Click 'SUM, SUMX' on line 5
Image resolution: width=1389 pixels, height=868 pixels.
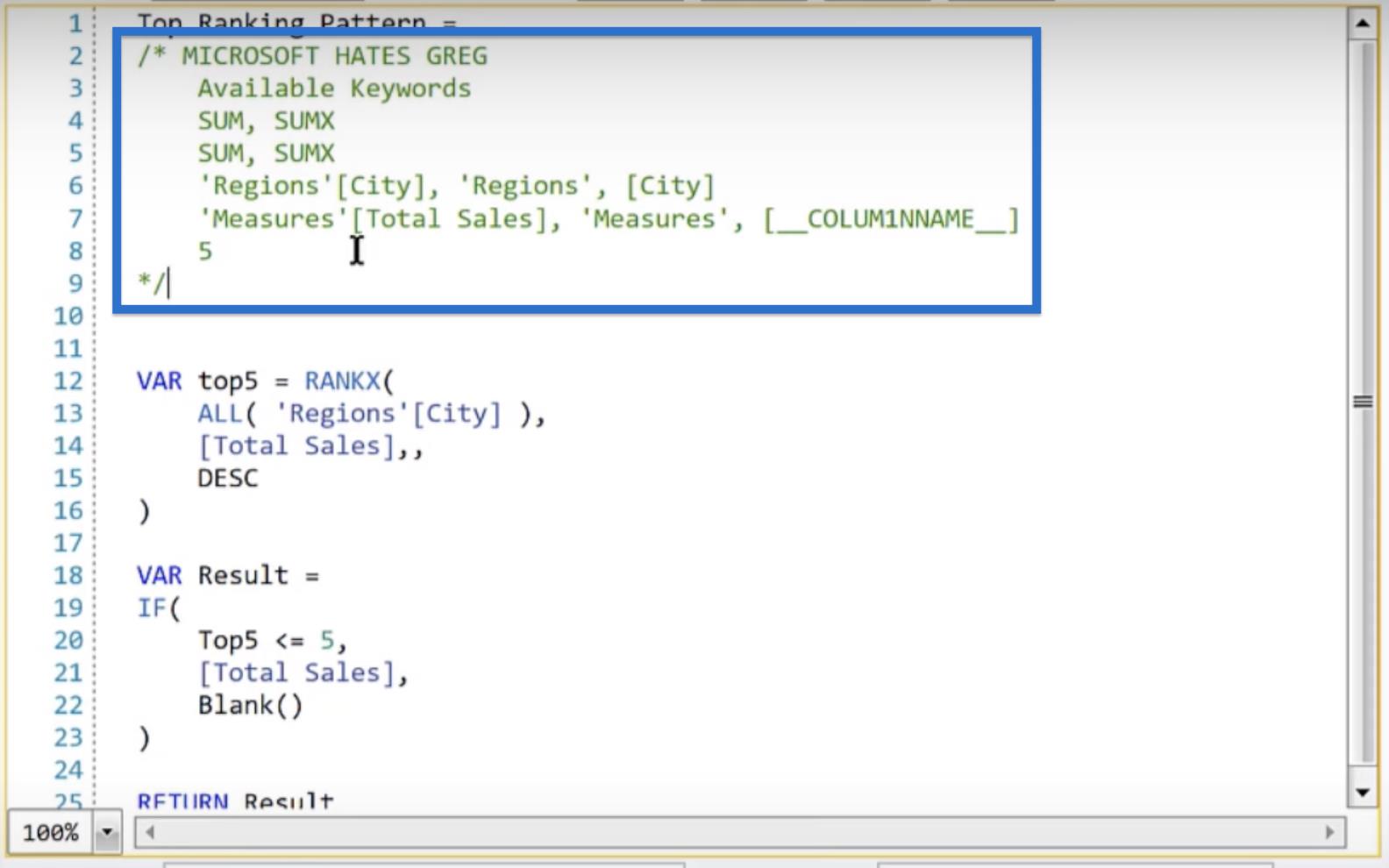(x=266, y=153)
